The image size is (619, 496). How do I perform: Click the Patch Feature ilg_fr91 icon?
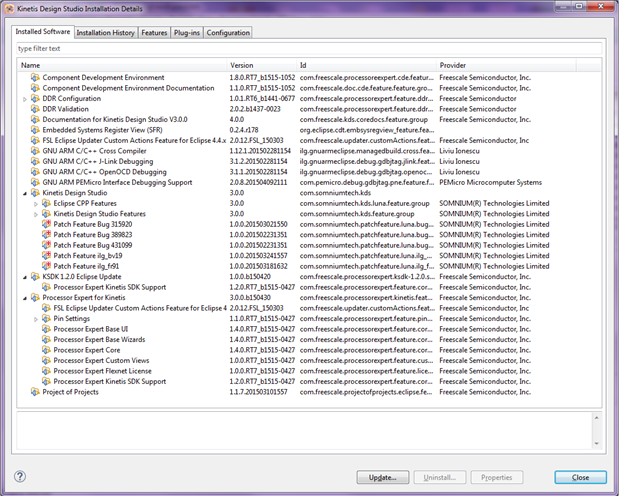(x=46, y=266)
